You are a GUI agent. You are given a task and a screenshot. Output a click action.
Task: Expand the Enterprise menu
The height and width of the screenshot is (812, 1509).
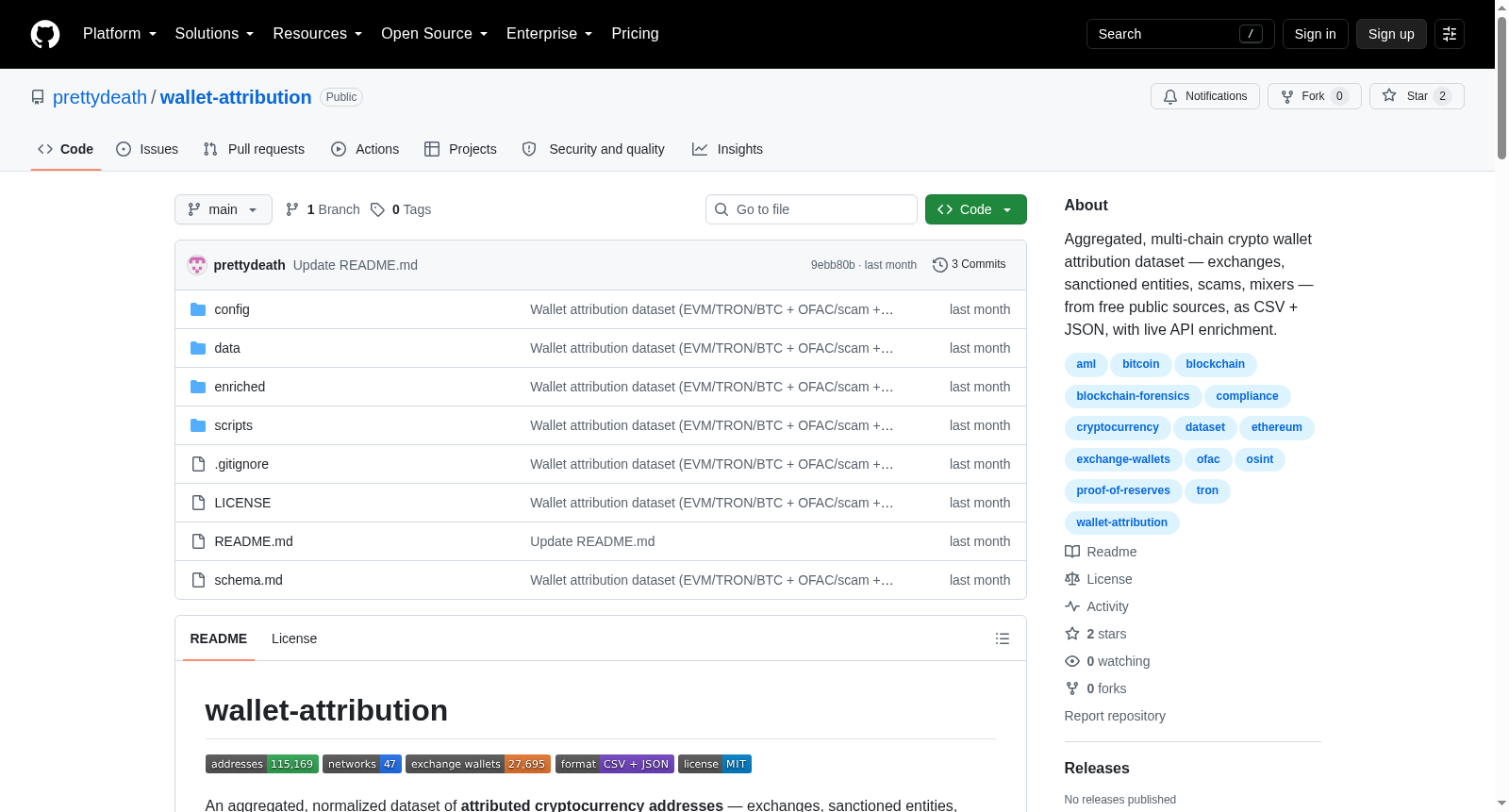click(x=550, y=34)
